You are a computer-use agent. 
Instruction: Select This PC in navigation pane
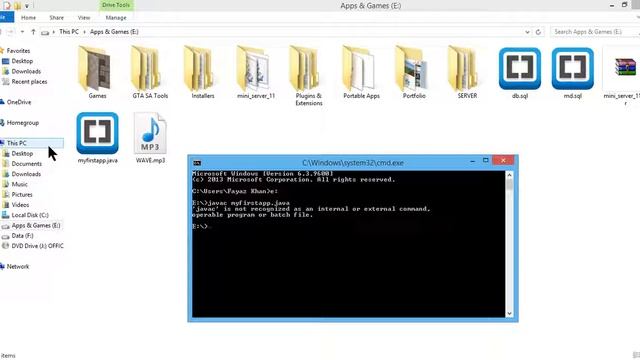coord(31,143)
